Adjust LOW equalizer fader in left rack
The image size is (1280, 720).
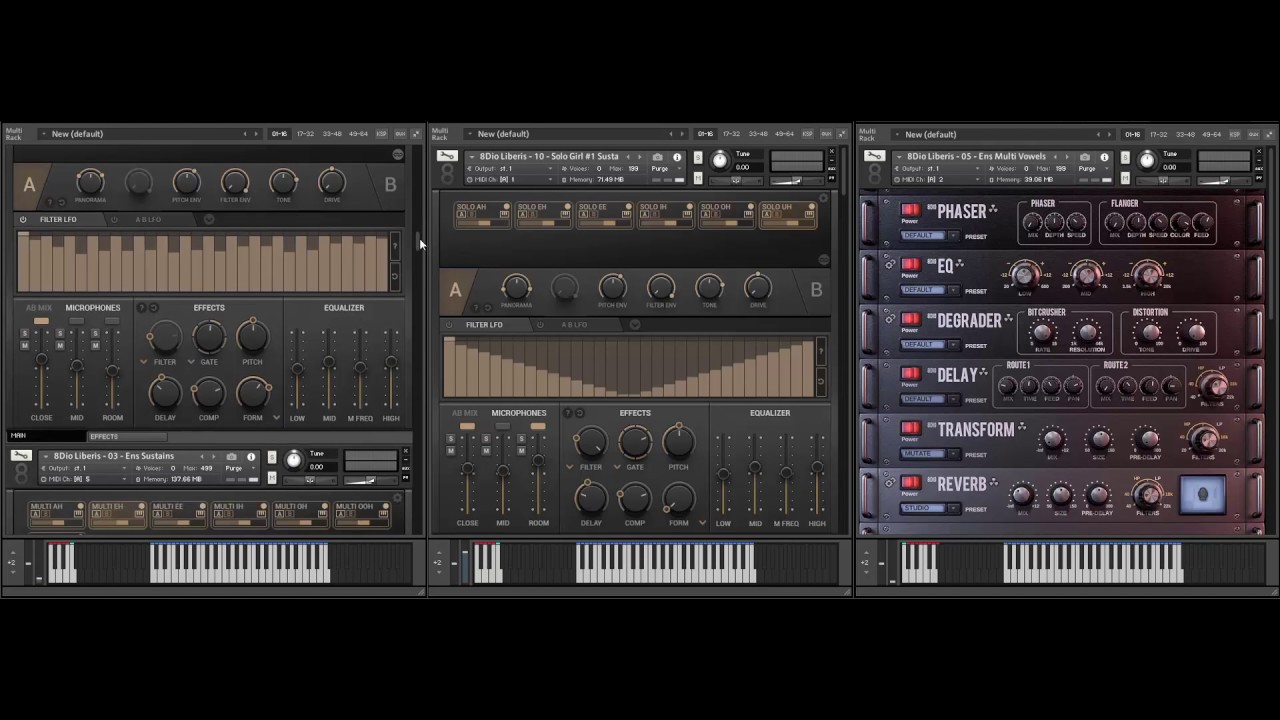click(x=297, y=367)
